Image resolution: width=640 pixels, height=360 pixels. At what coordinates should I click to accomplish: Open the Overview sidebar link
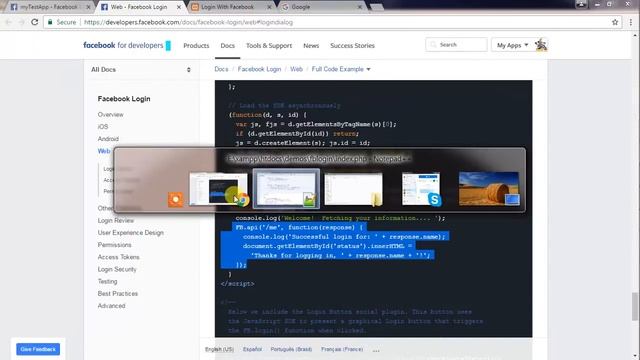click(110, 115)
